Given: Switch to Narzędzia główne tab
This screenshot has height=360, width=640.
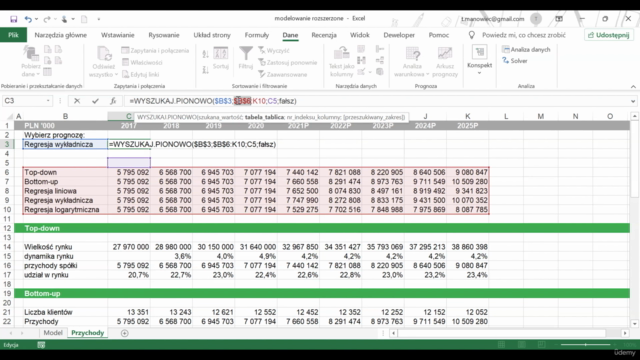Looking at the screenshot, I should click(x=60, y=35).
